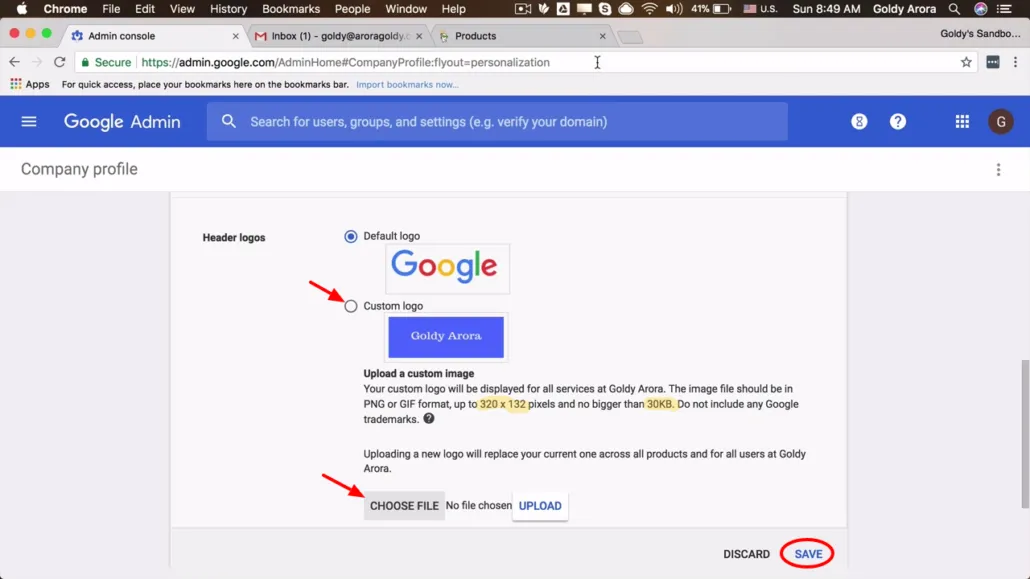Open Chrome's three-dot menu

coord(1016,62)
